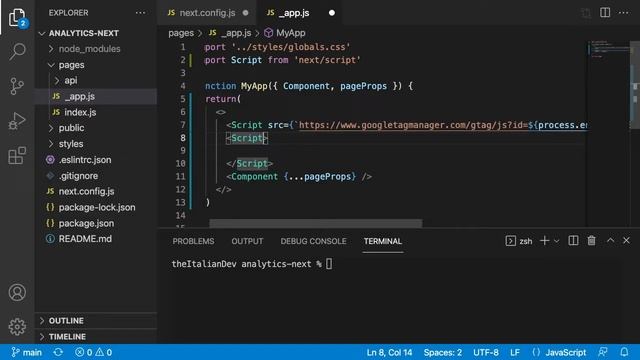Switch to the OUTPUT tab
Screen dimensions: 640x360
247,241
